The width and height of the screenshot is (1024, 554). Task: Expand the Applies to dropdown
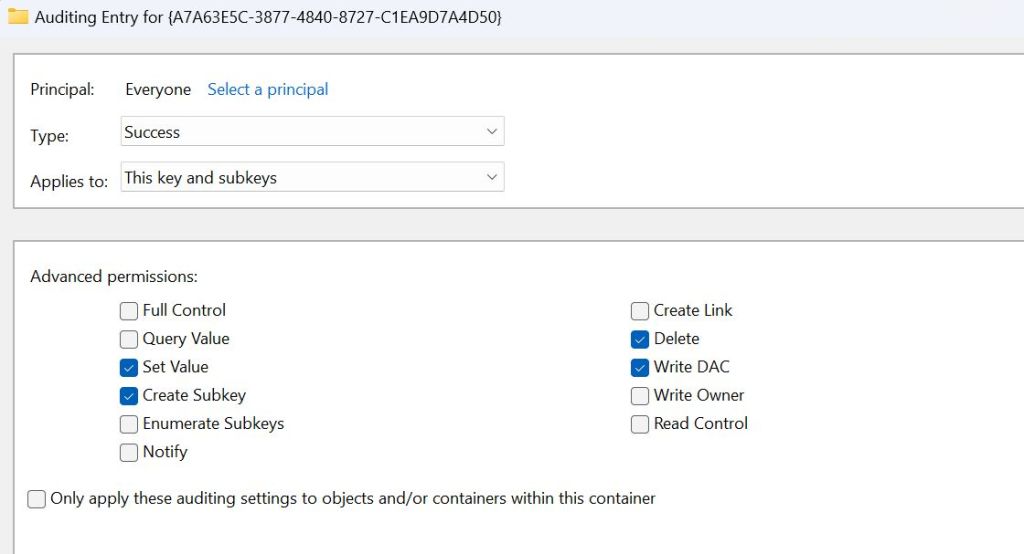(x=312, y=178)
